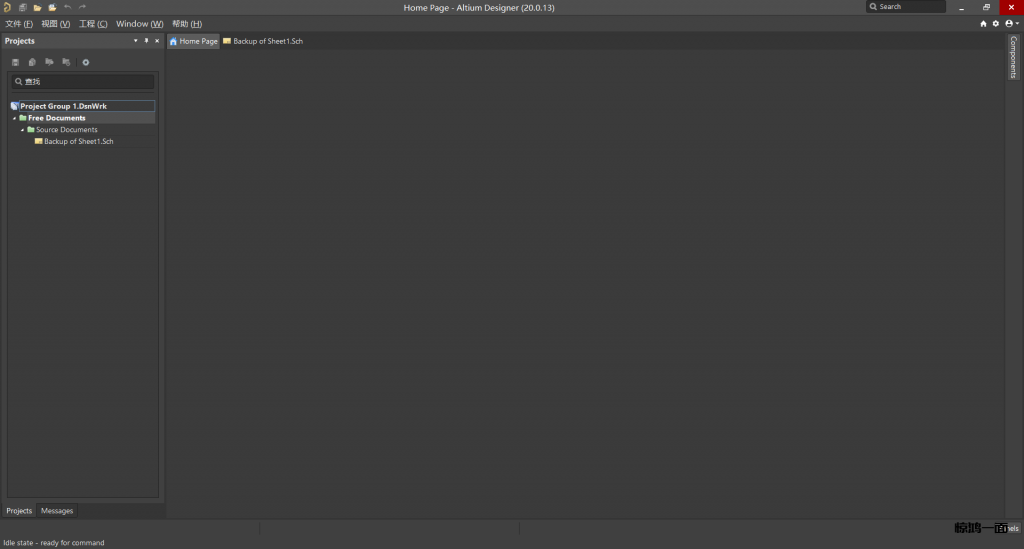Click the Open Document folder icon
This screenshot has width=1024, height=549.
point(37,7)
